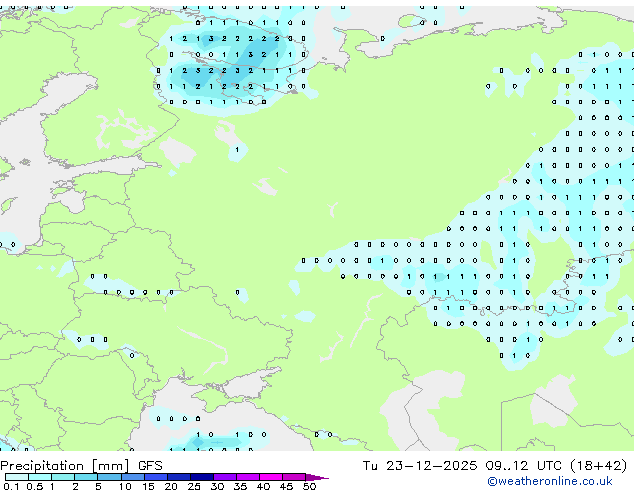
Task: Pick the 45–50 mm legend swatch
Action: pyautogui.click(x=294, y=477)
